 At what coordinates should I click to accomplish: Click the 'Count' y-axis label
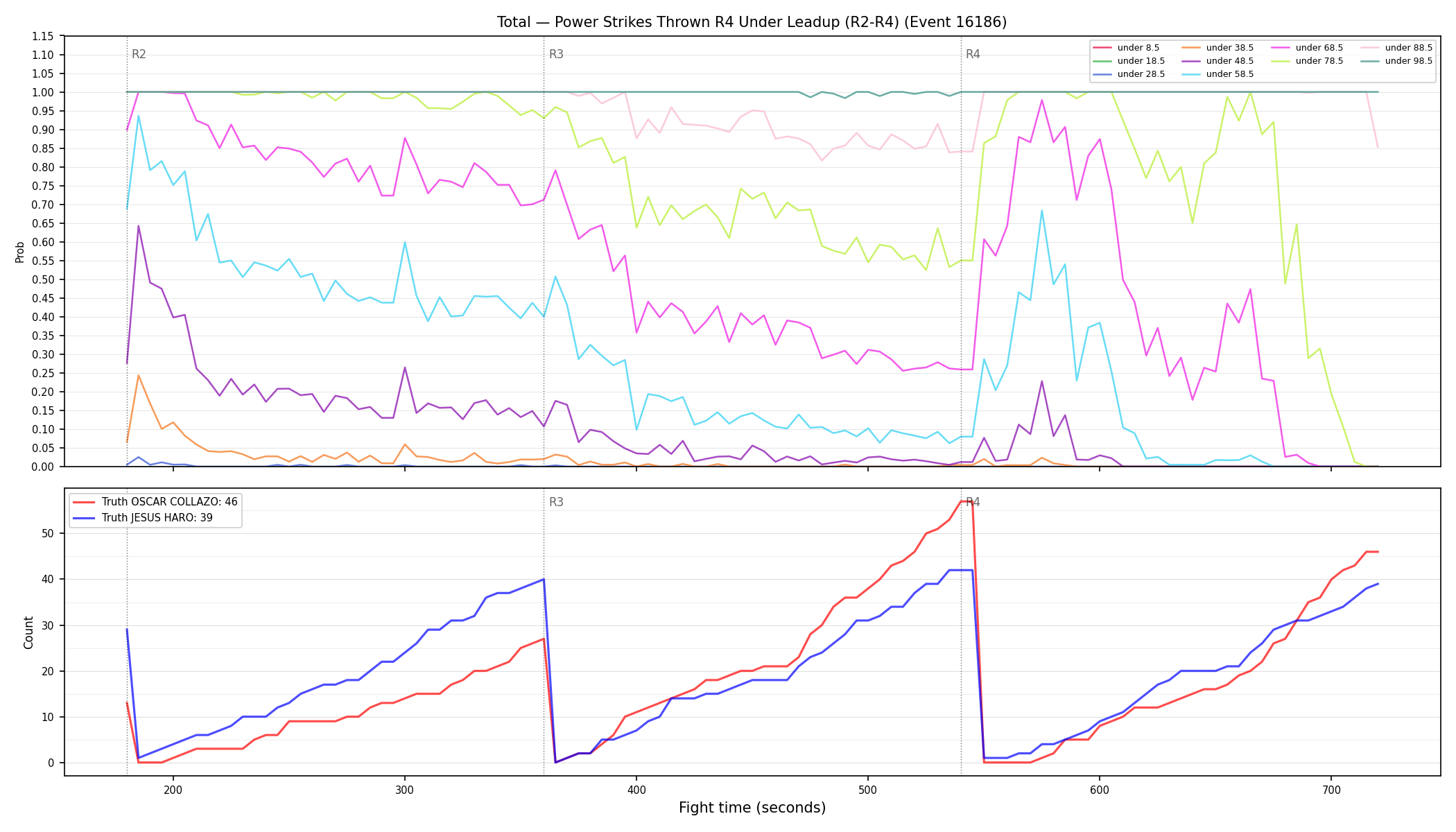click(28, 632)
